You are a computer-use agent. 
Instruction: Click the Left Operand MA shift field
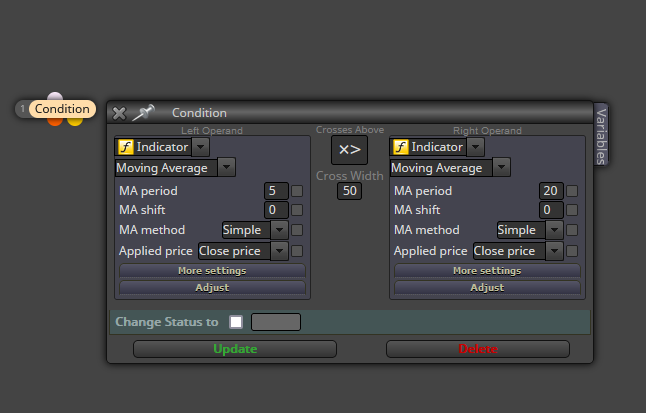(276, 210)
